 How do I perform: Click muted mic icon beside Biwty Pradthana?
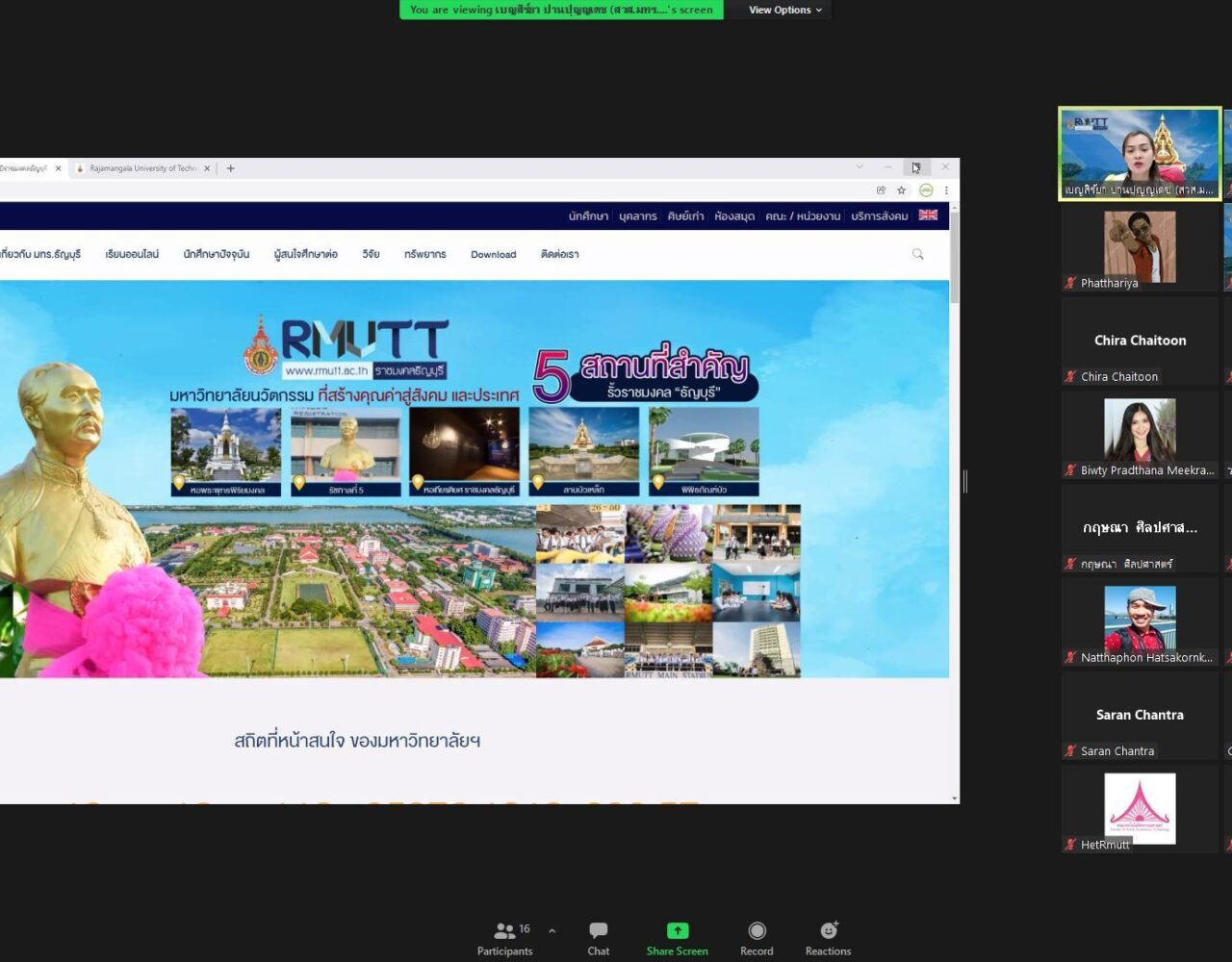tap(1070, 470)
